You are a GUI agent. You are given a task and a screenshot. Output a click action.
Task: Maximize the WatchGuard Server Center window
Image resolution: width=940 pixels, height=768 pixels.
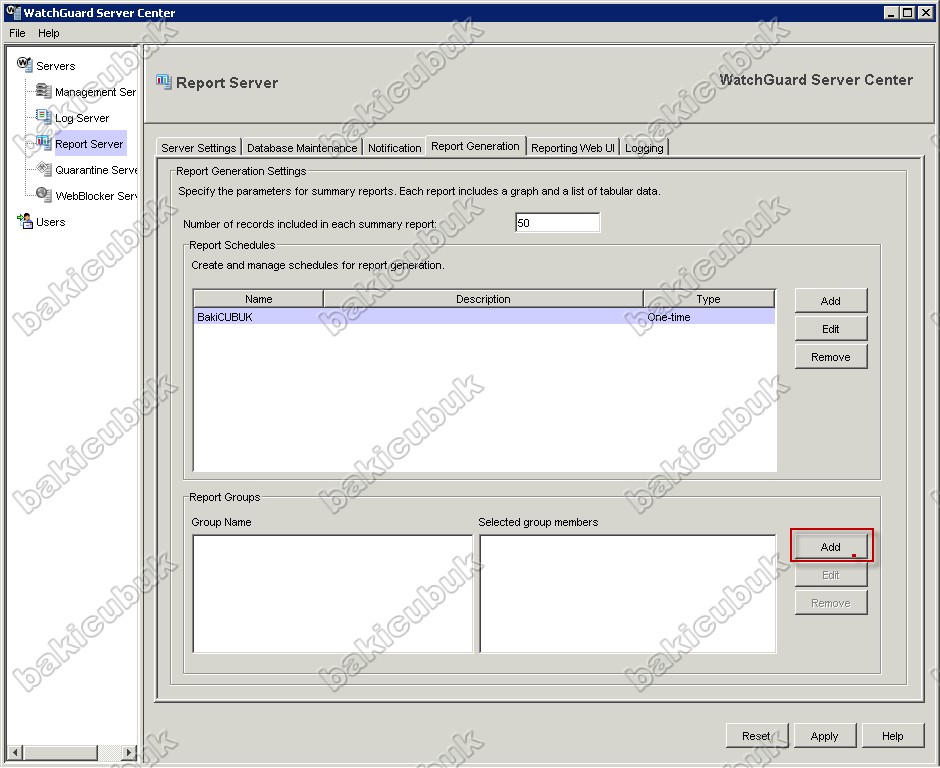click(x=908, y=12)
